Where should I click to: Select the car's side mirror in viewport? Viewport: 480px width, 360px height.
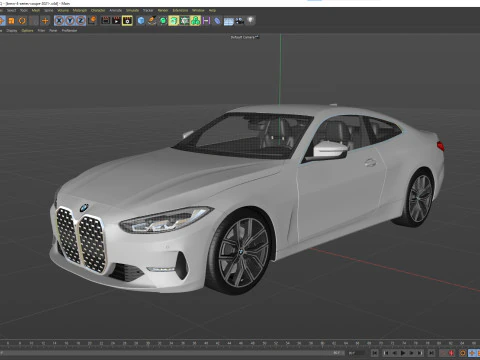(x=330, y=150)
